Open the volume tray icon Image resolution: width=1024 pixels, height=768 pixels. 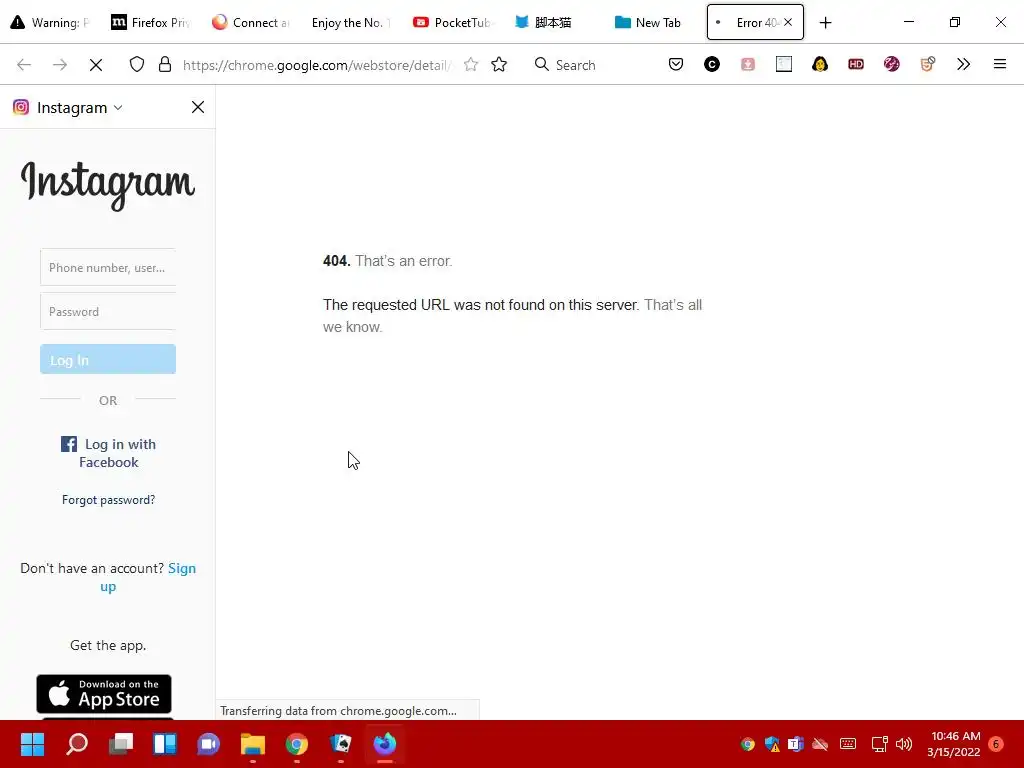pyautogui.click(x=904, y=744)
